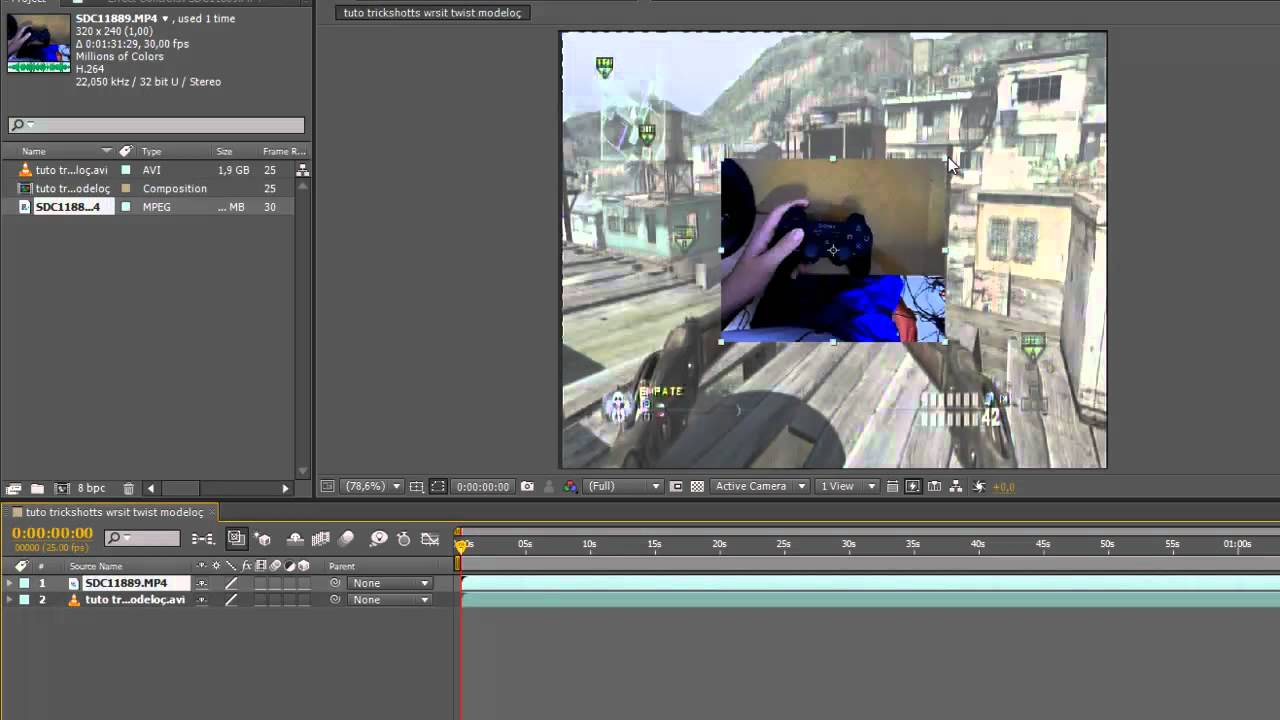This screenshot has height=720, width=1280.
Task: Click the 20s mark on the time ruler
Action: (719, 544)
